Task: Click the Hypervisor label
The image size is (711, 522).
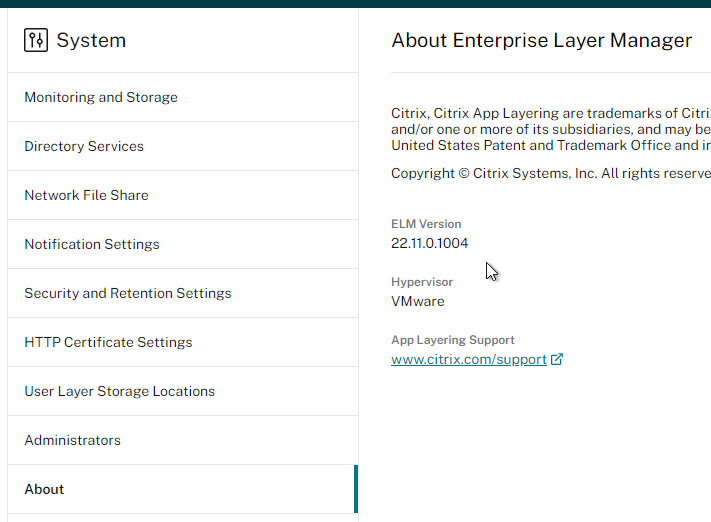Action: [x=422, y=282]
